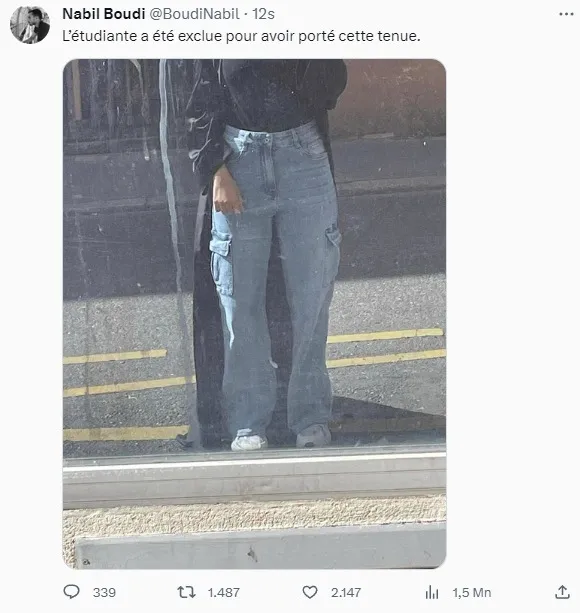This screenshot has width=580, height=613.
Task: Click the Nabil Boudi display name
Action: click(104, 14)
